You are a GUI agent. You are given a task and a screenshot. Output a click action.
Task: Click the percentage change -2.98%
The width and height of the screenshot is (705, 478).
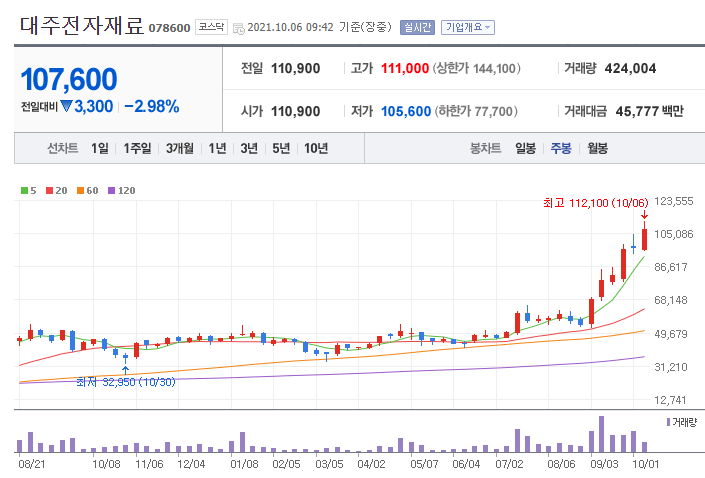pyautogui.click(x=152, y=106)
